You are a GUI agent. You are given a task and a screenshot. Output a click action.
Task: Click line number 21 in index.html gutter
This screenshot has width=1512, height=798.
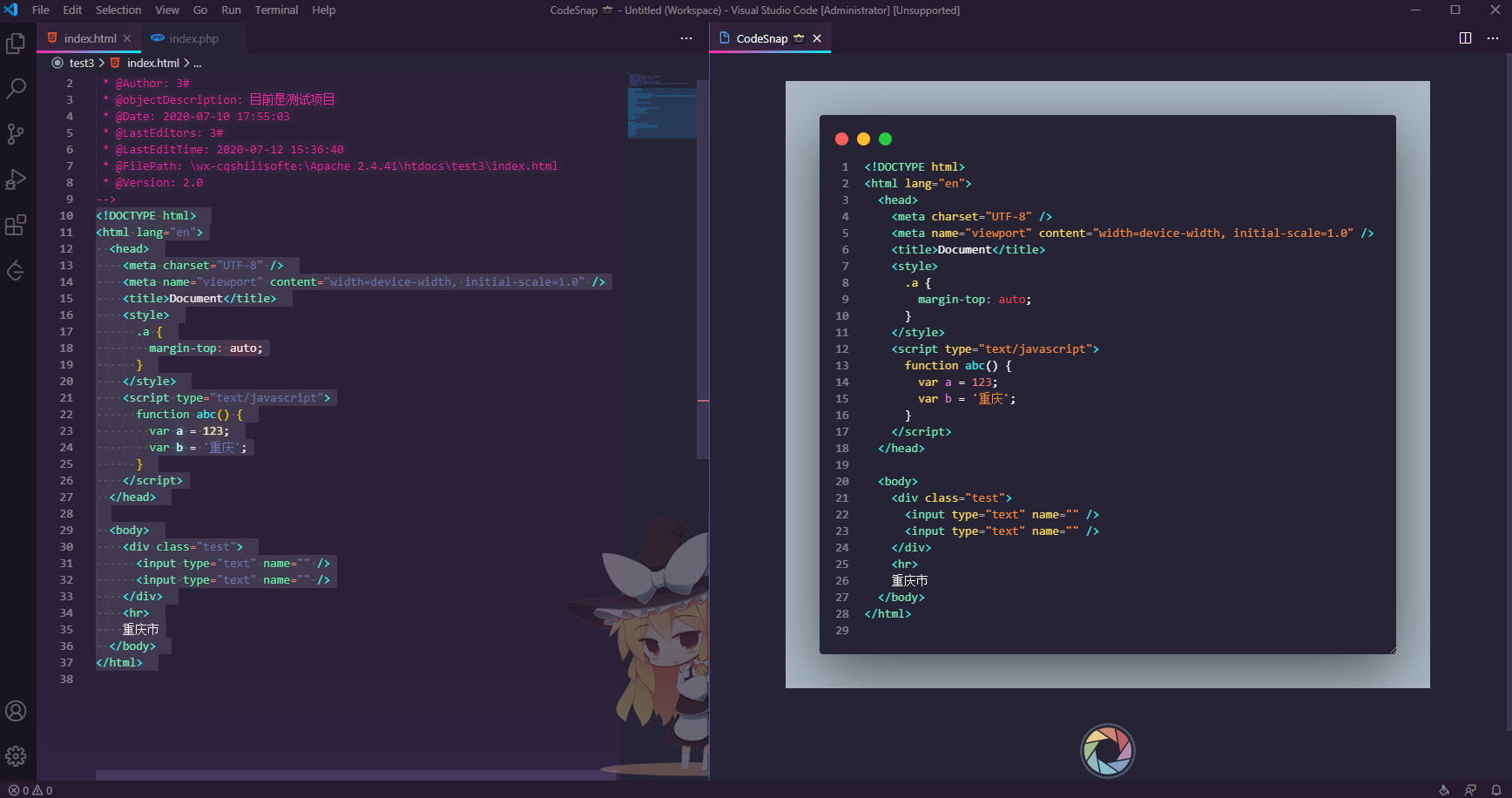[x=66, y=397]
